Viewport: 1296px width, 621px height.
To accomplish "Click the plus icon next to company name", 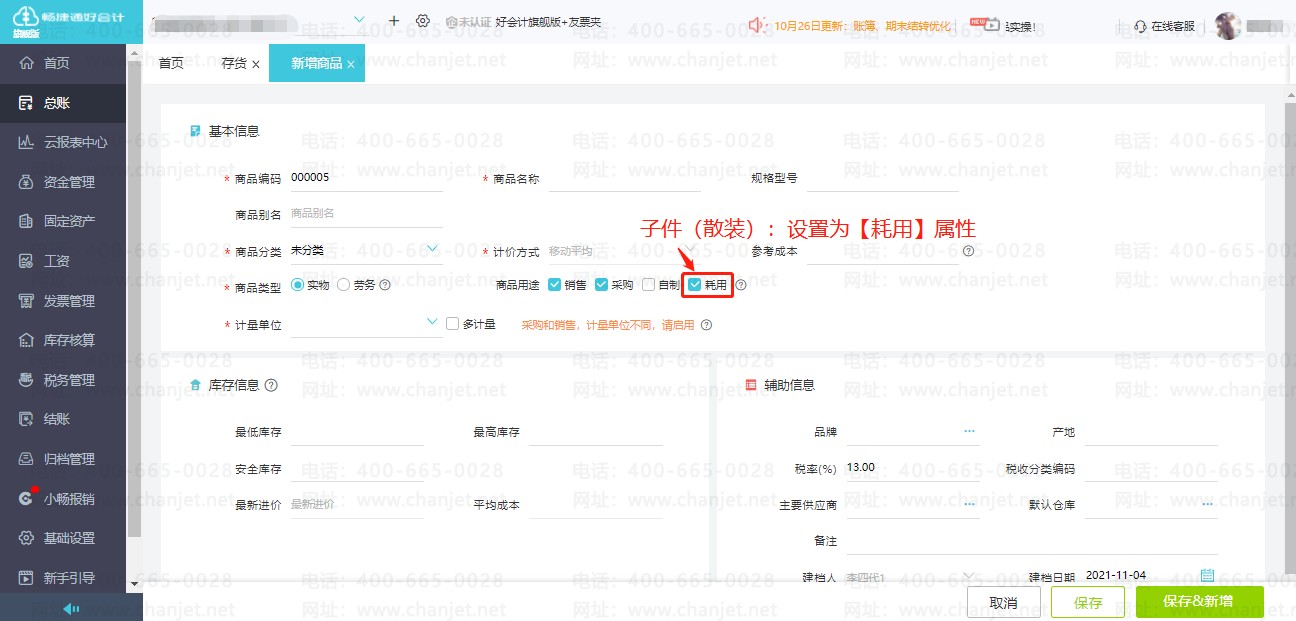I will (x=394, y=21).
